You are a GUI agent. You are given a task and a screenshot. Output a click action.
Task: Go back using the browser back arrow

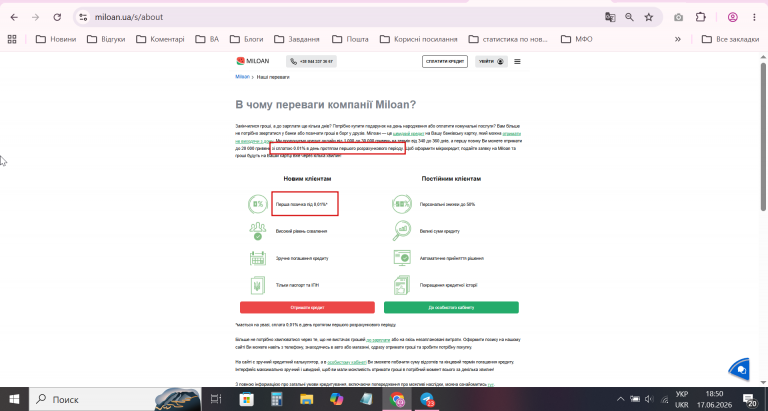click(x=14, y=17)
